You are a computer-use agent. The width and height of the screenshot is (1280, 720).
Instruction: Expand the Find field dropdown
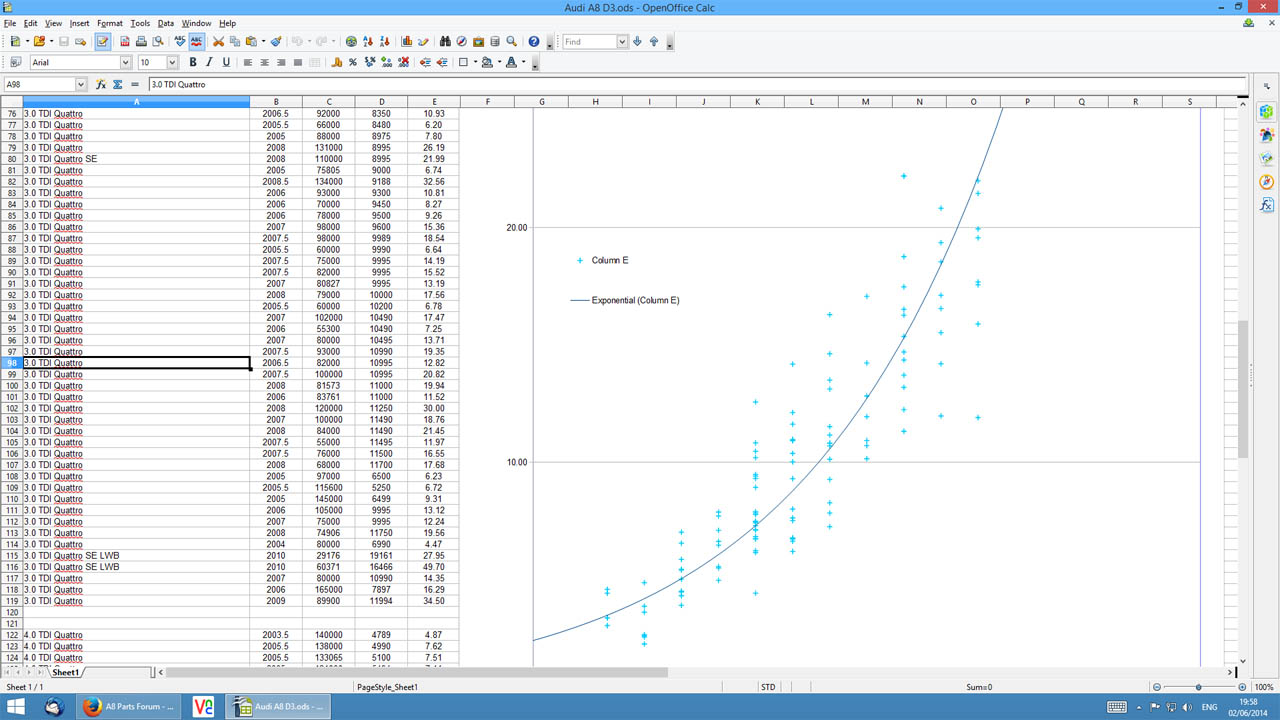click(x=622, y=42)
